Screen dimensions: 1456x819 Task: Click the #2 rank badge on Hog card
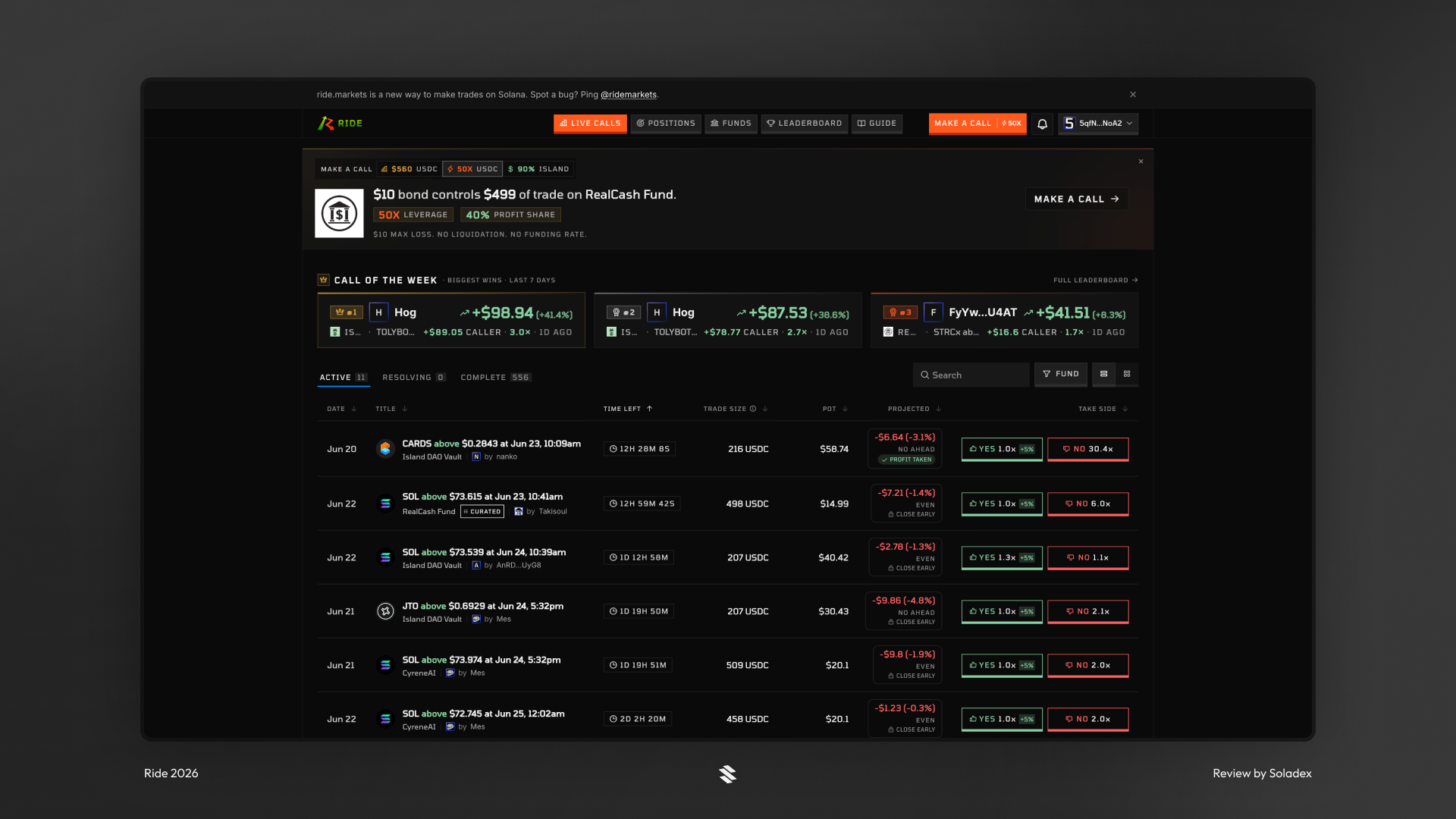(x=623, y=312)
